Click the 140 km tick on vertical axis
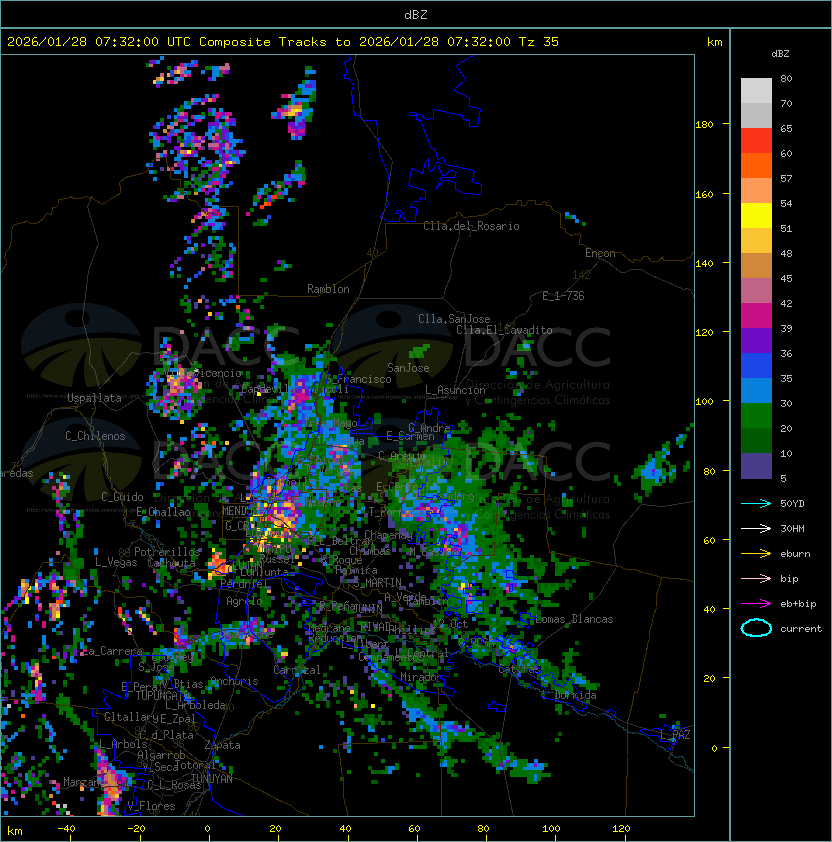This screenshot has height=842, width=832. tap(704, 264)
